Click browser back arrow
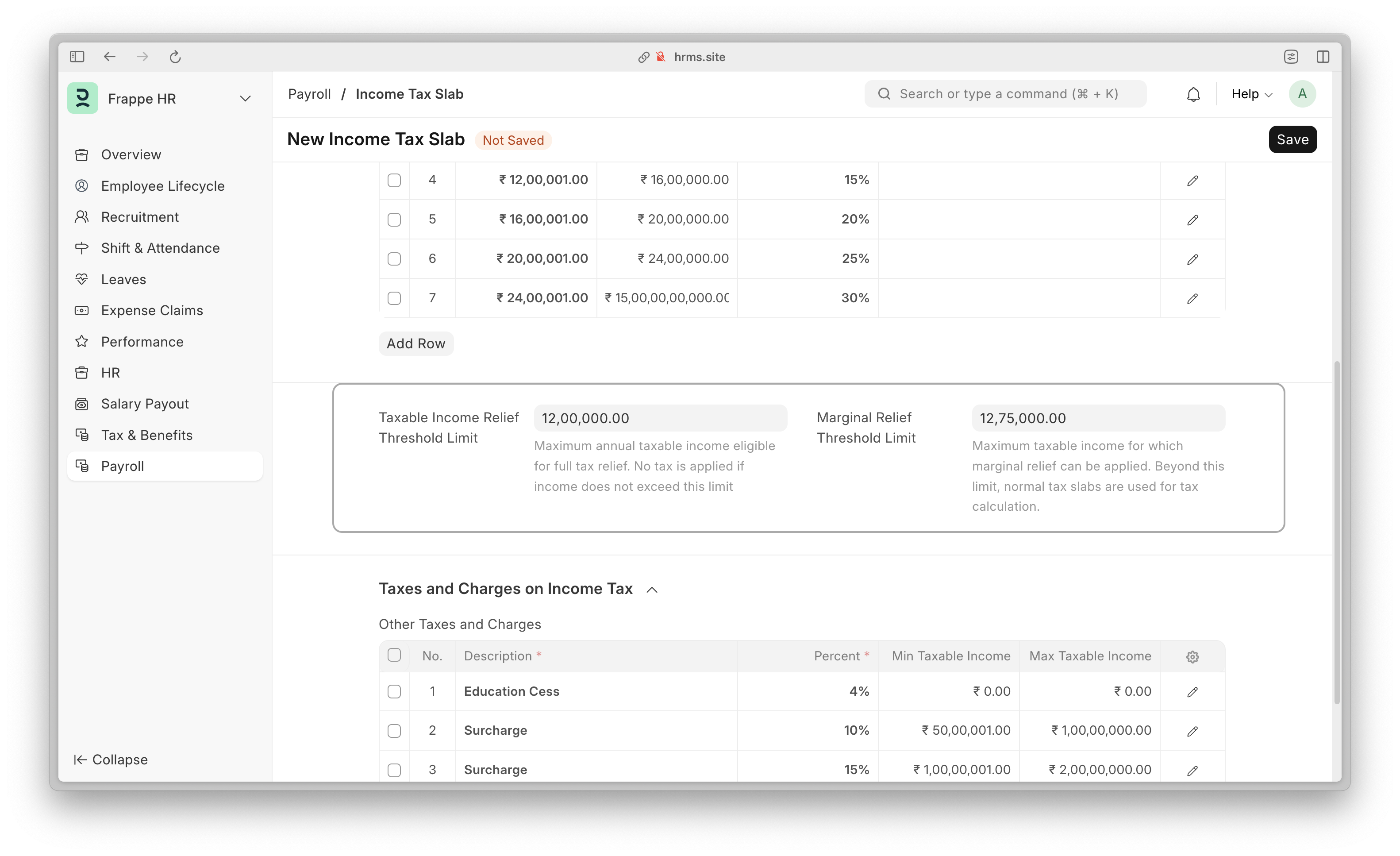Viewport: 1400px width, 856px height. pos(110,57)
